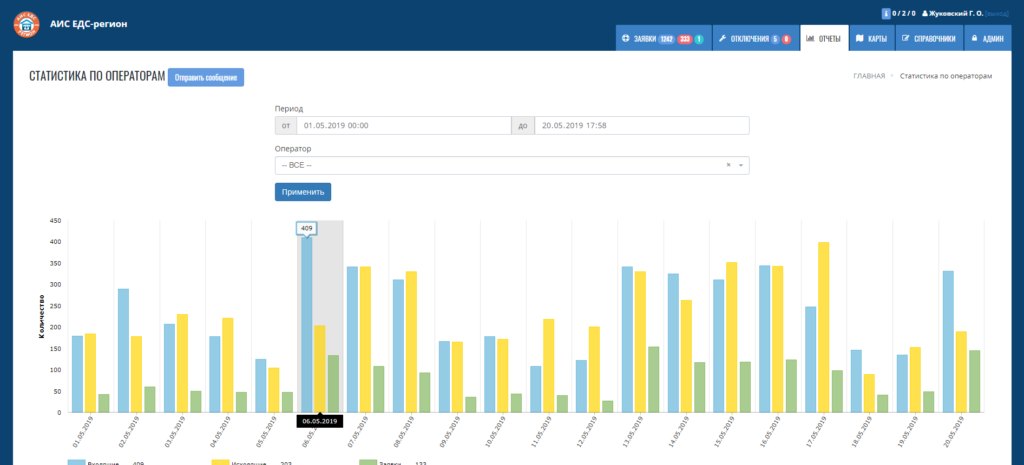Image resolution: width=1024 pixels, height=465 pixels.
Task: Expand the Оператор dropdown arrow
Action: pos(741,165)
